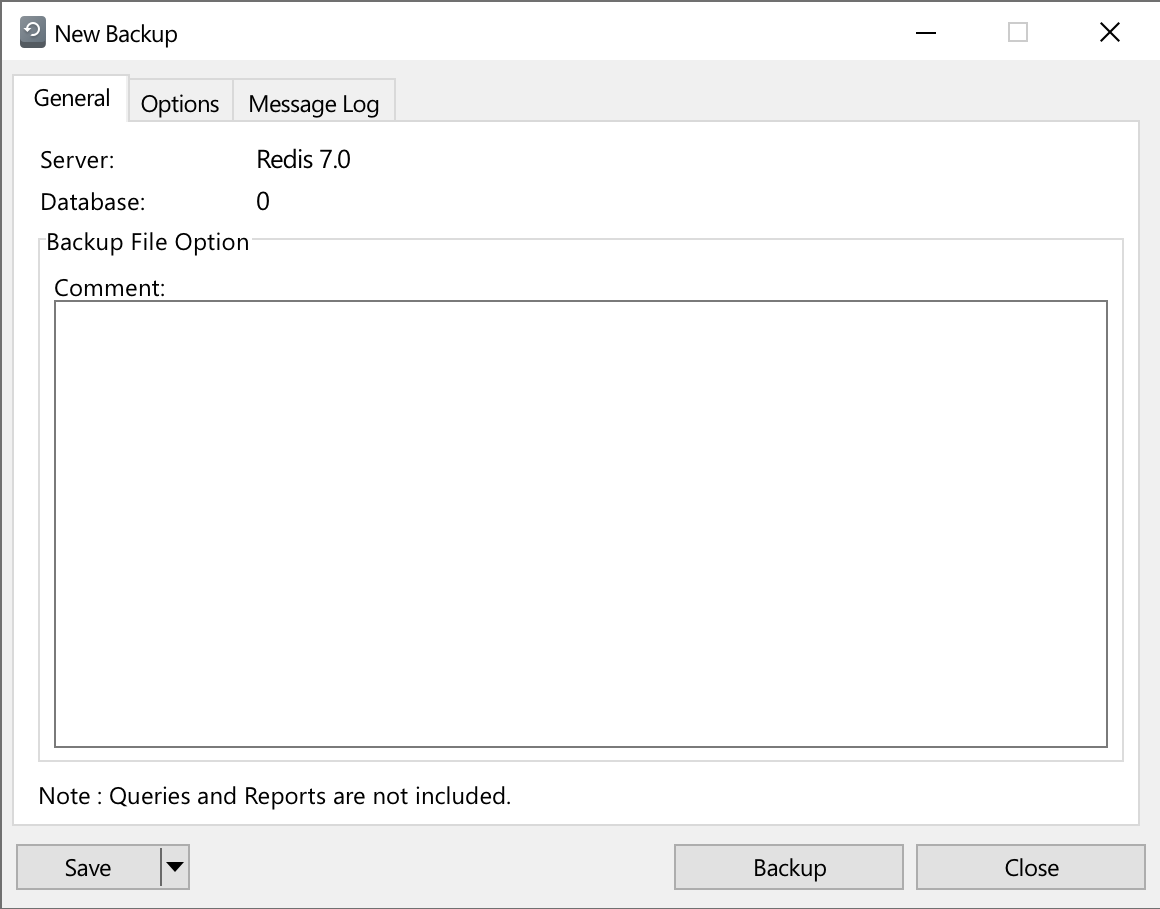Check the message log output
This screenshot has height=909, width=1160.
pos(313,102)
